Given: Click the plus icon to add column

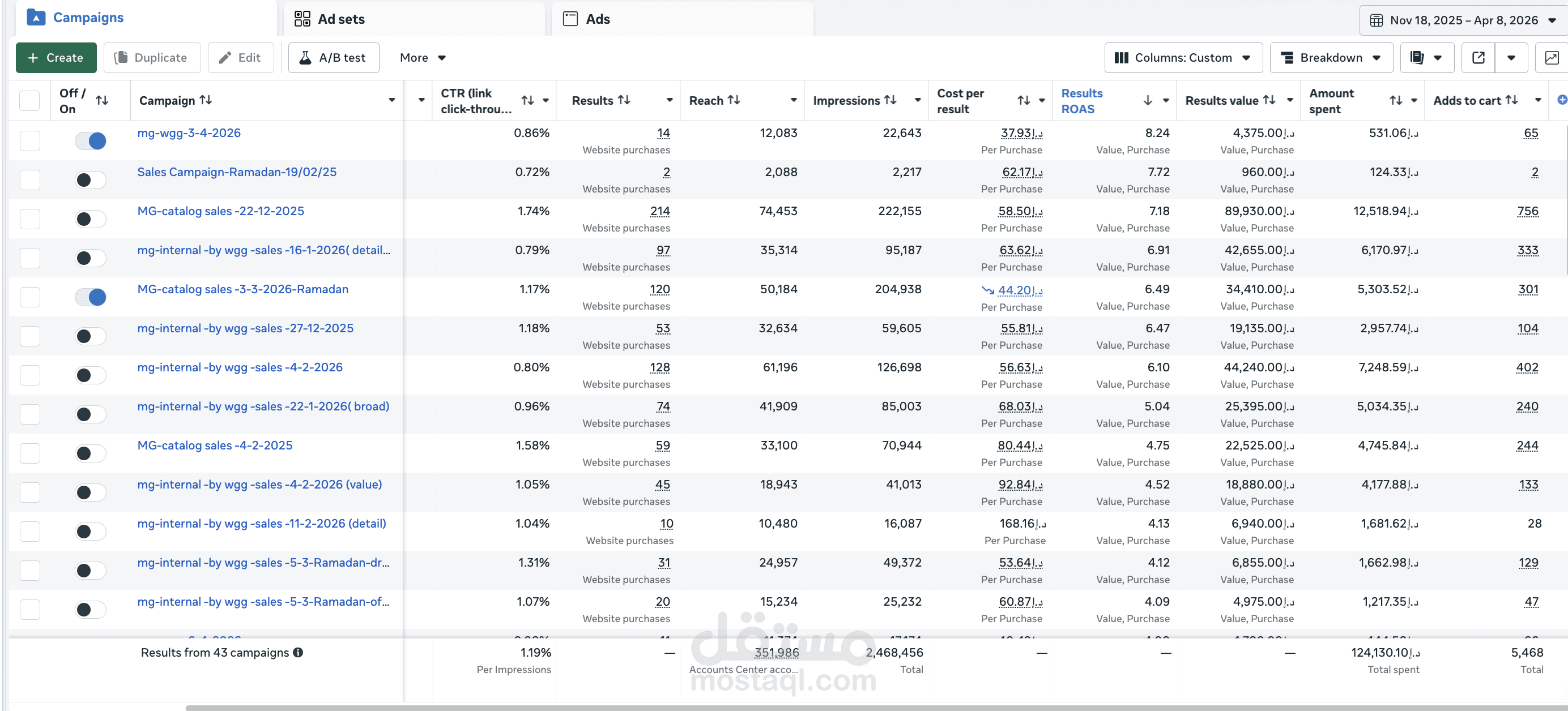Looking at the screenshot, I should (x=1561, y=100).
